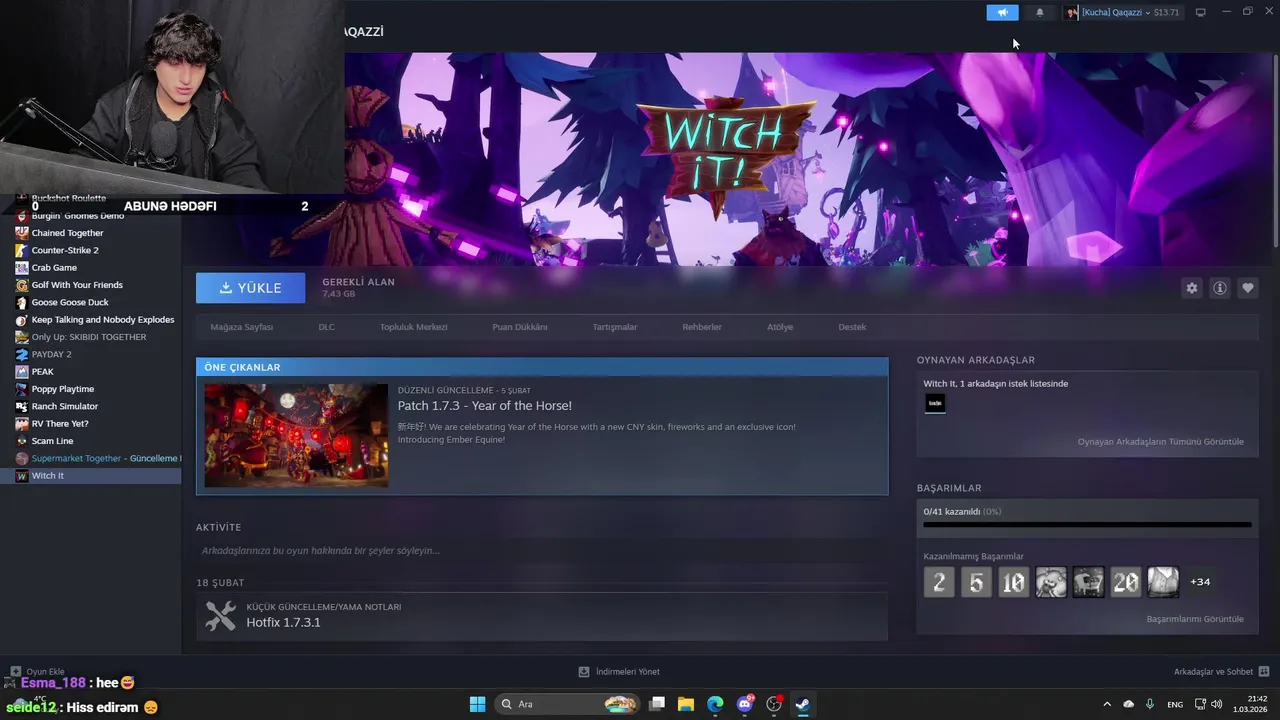
Task: Select the '2' locked achievement icon
Action: coord(939,582)
